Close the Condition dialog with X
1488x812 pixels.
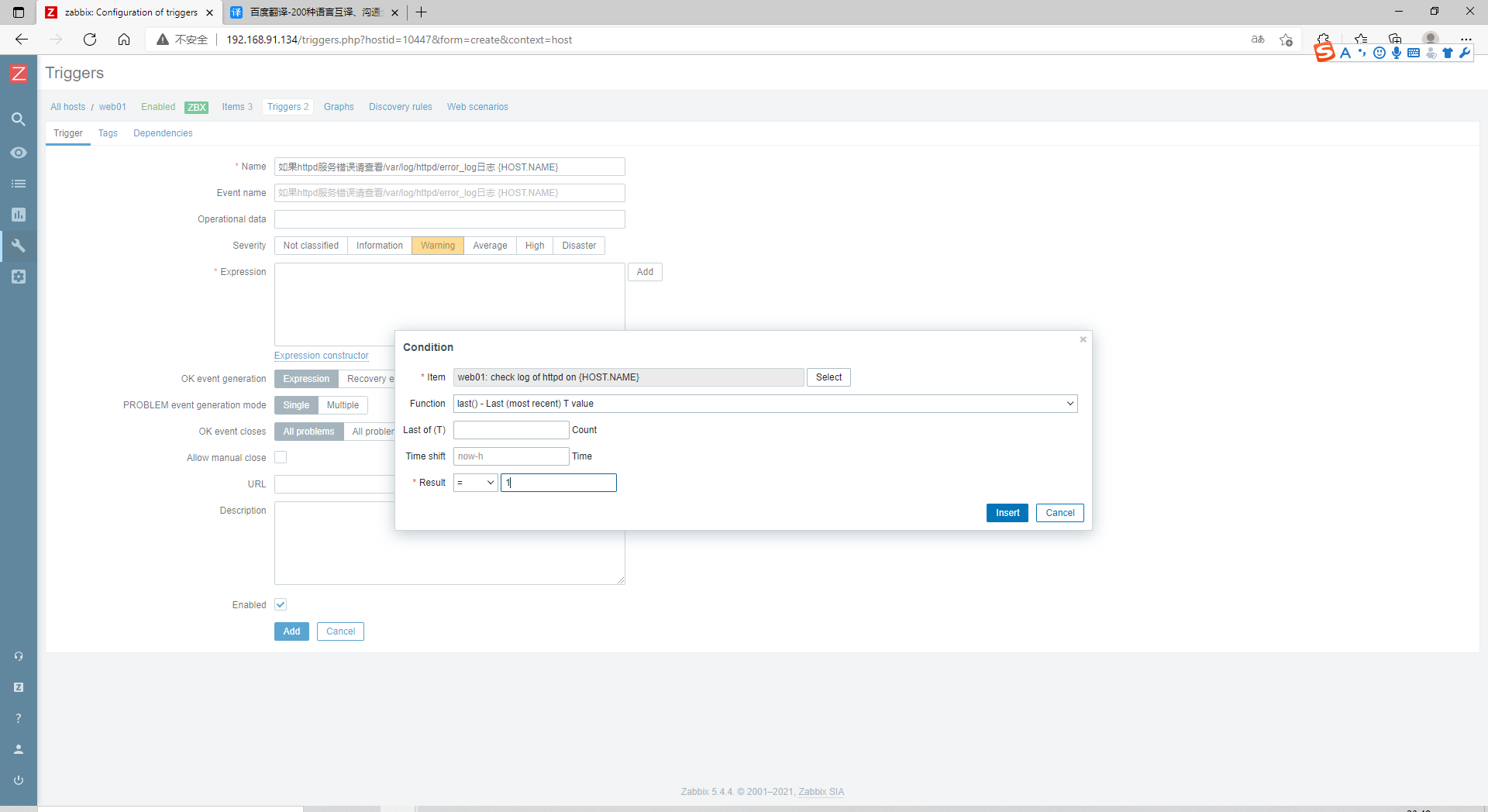pos(1083,339)
